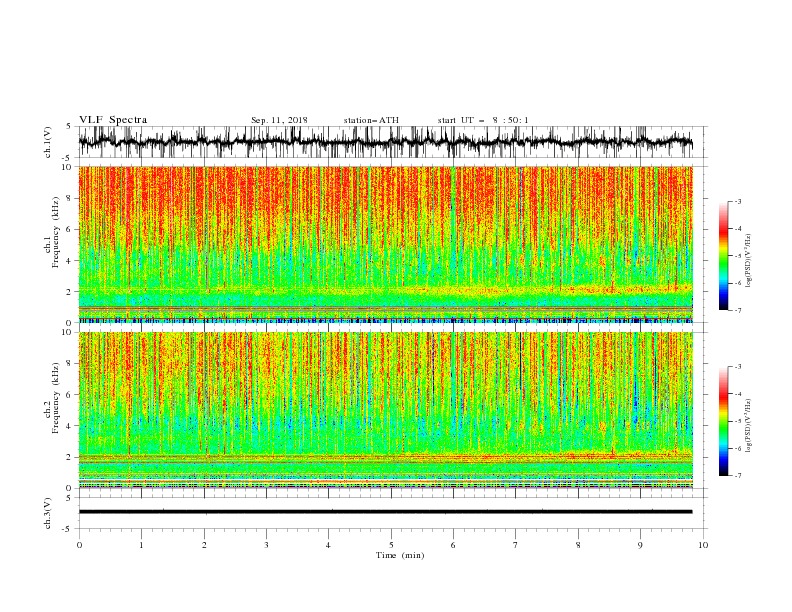This screenshot has height=612, width=792.
Task: Click the '4' kHz tick on ch.1 frequency axis
Action: [70, 261]
